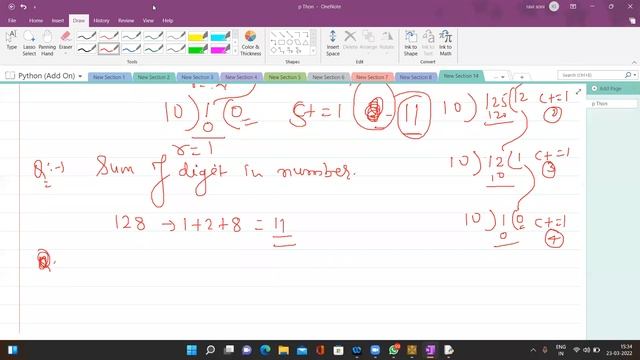The width and height of the screenshot is (640, 360).
Task: Click the OneNote icon in taskbar
Action: pos(430,350)
